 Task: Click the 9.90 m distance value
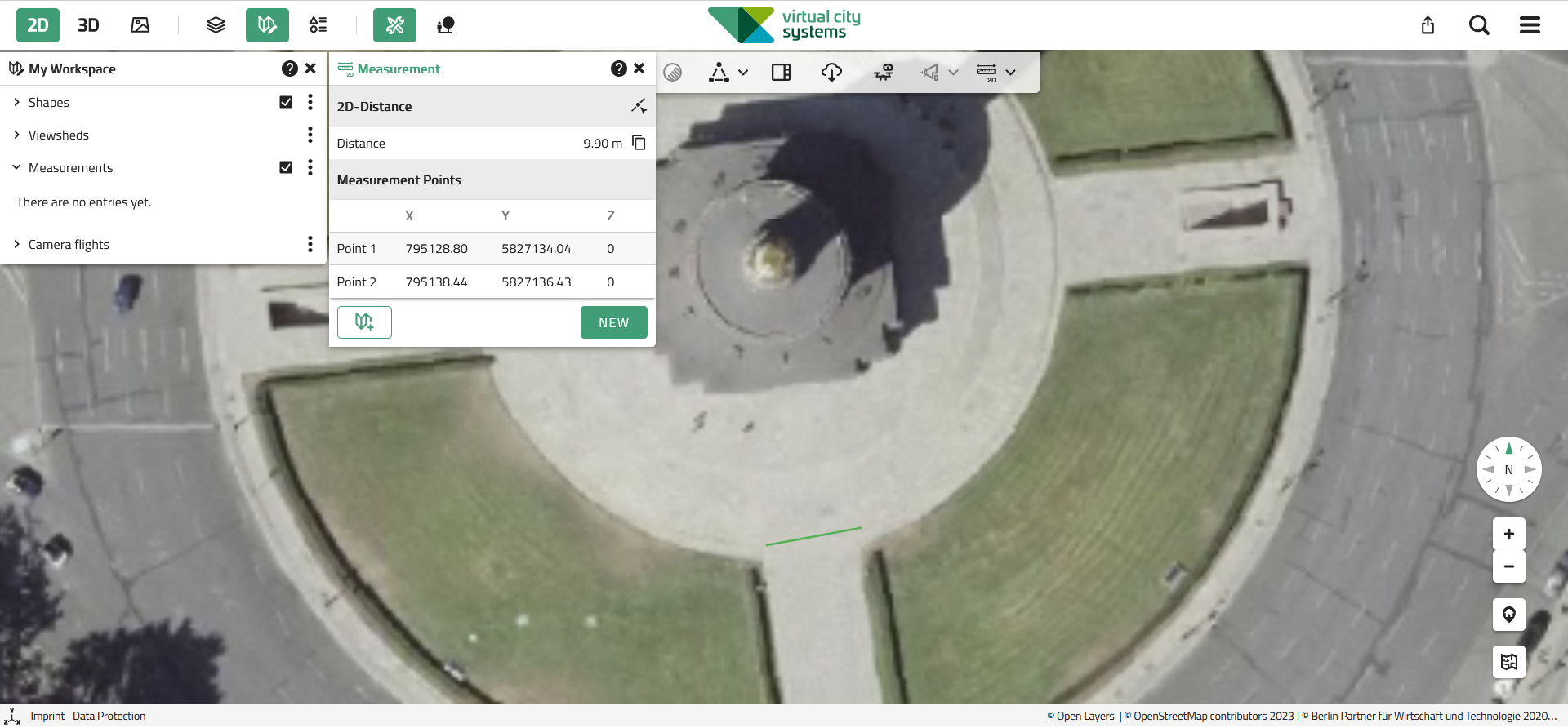pos(603,144)
